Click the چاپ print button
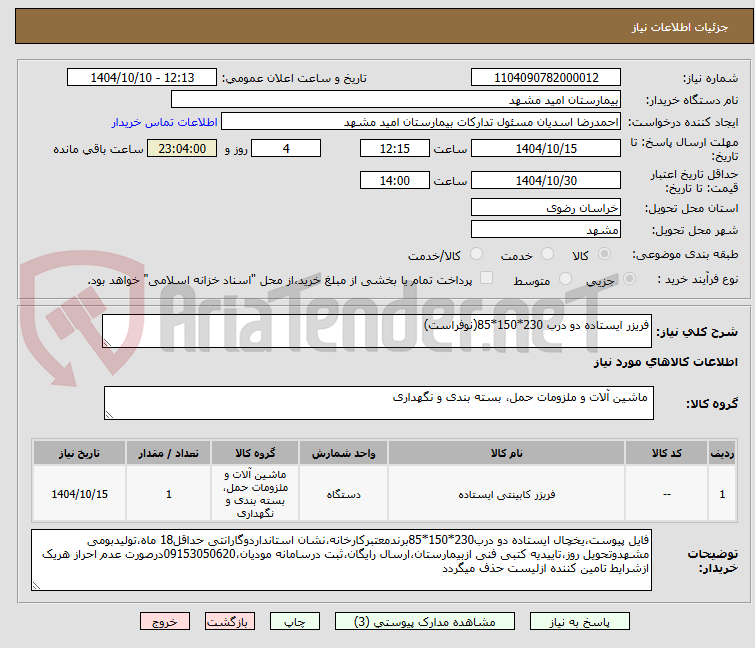Screen dimensions: 755x648 pyautogui.click(x=295, y=622)
